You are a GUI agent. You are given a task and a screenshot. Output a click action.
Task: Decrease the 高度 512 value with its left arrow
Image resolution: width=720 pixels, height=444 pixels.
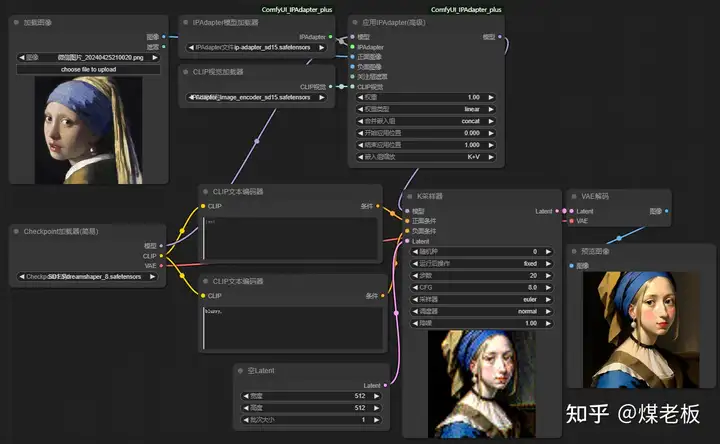click(246, 408)
